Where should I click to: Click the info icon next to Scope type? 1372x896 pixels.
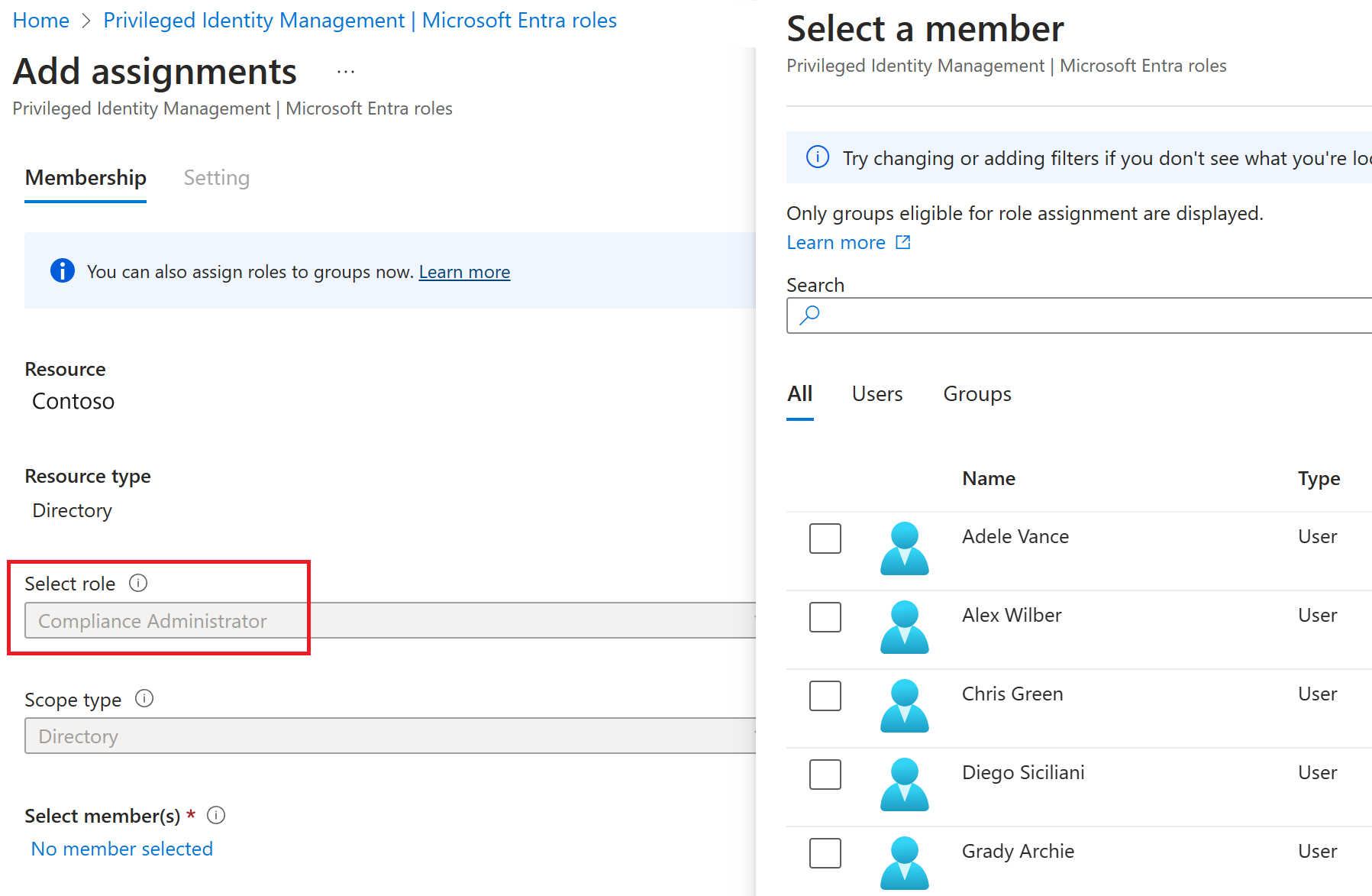pos(144,699)
